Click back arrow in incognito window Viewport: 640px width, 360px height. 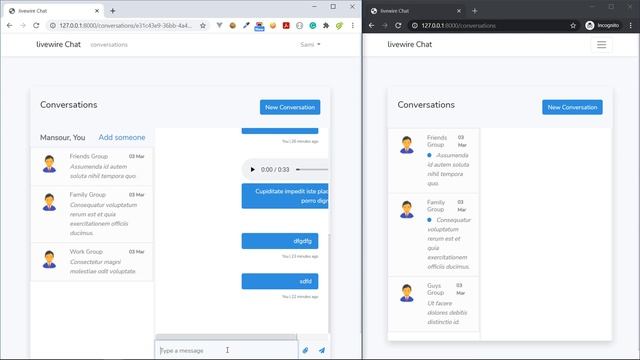click(371, 25)
